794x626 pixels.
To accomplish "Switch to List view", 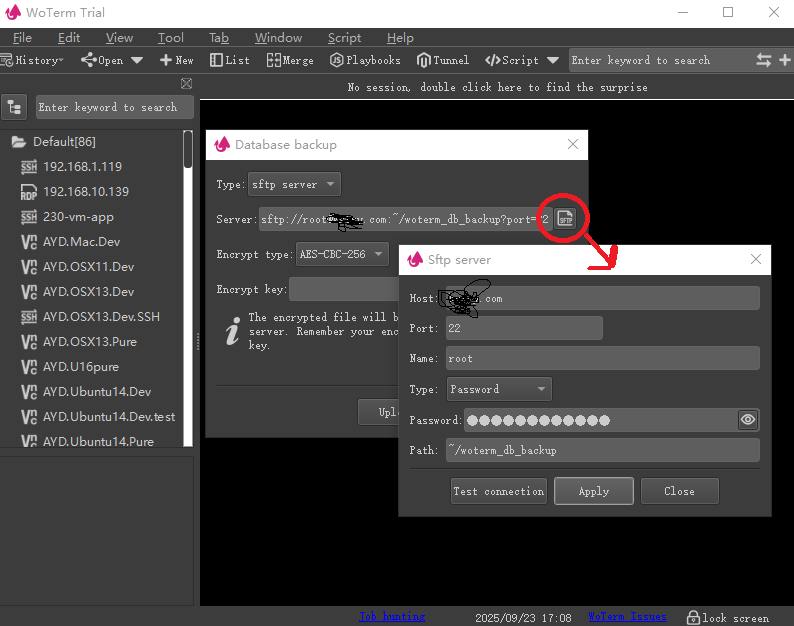I will click(230, 60).
